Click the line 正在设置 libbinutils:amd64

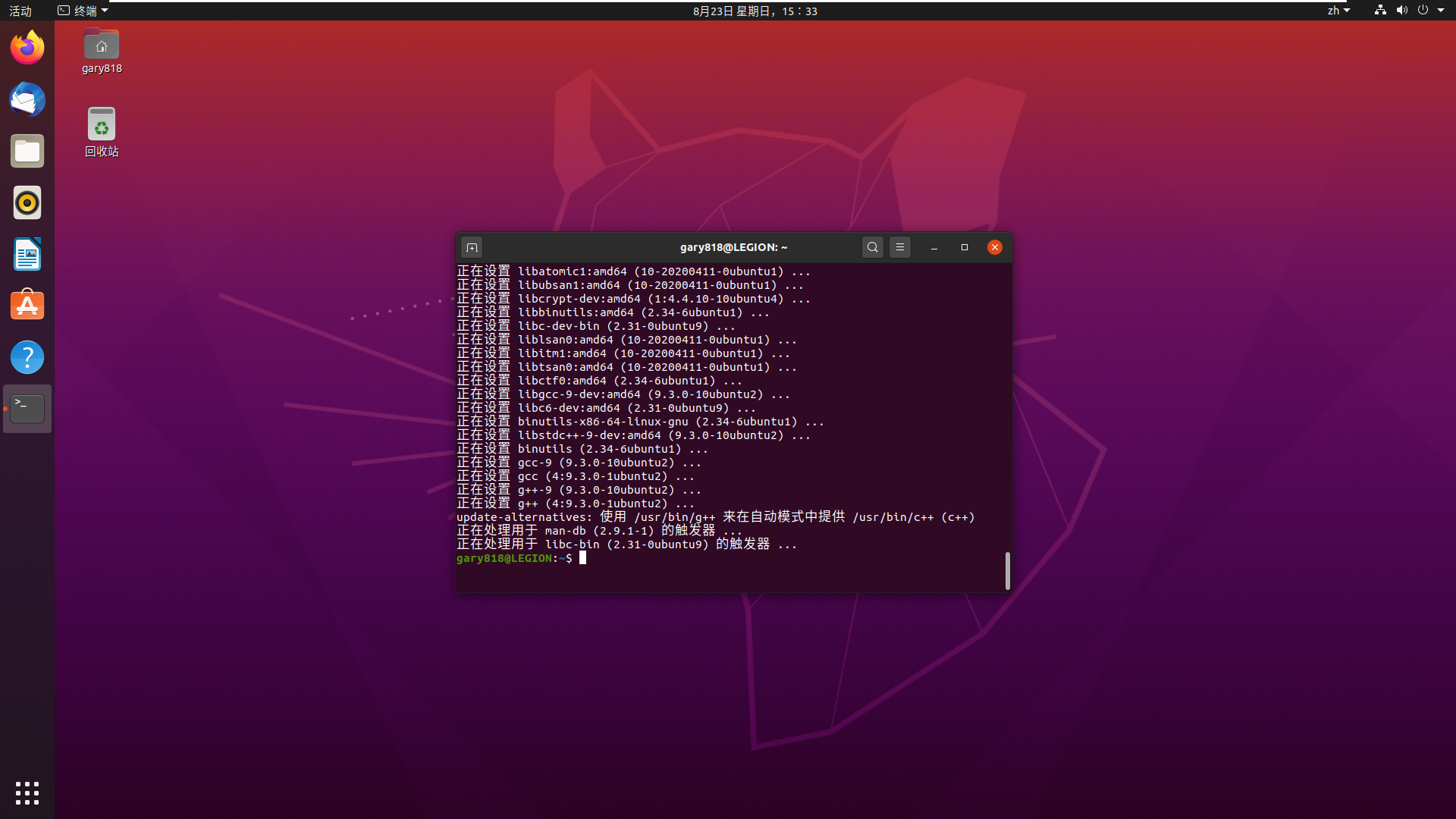[x=613, y=312]
